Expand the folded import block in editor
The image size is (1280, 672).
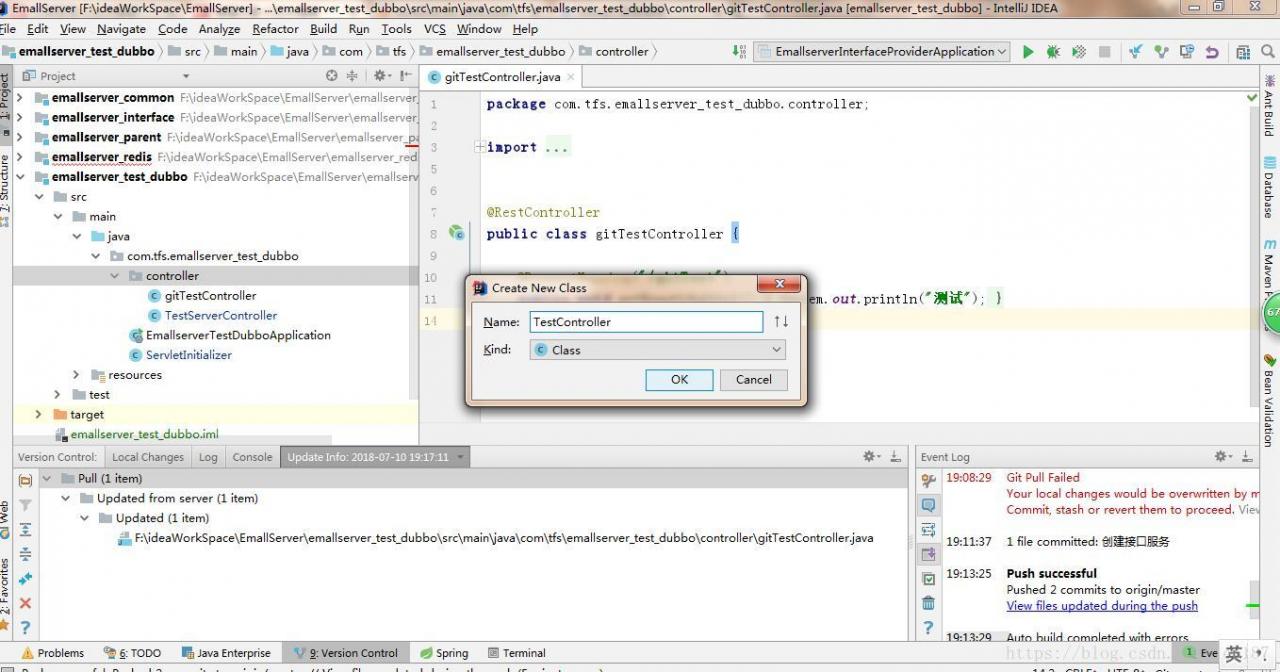(479, 147)
